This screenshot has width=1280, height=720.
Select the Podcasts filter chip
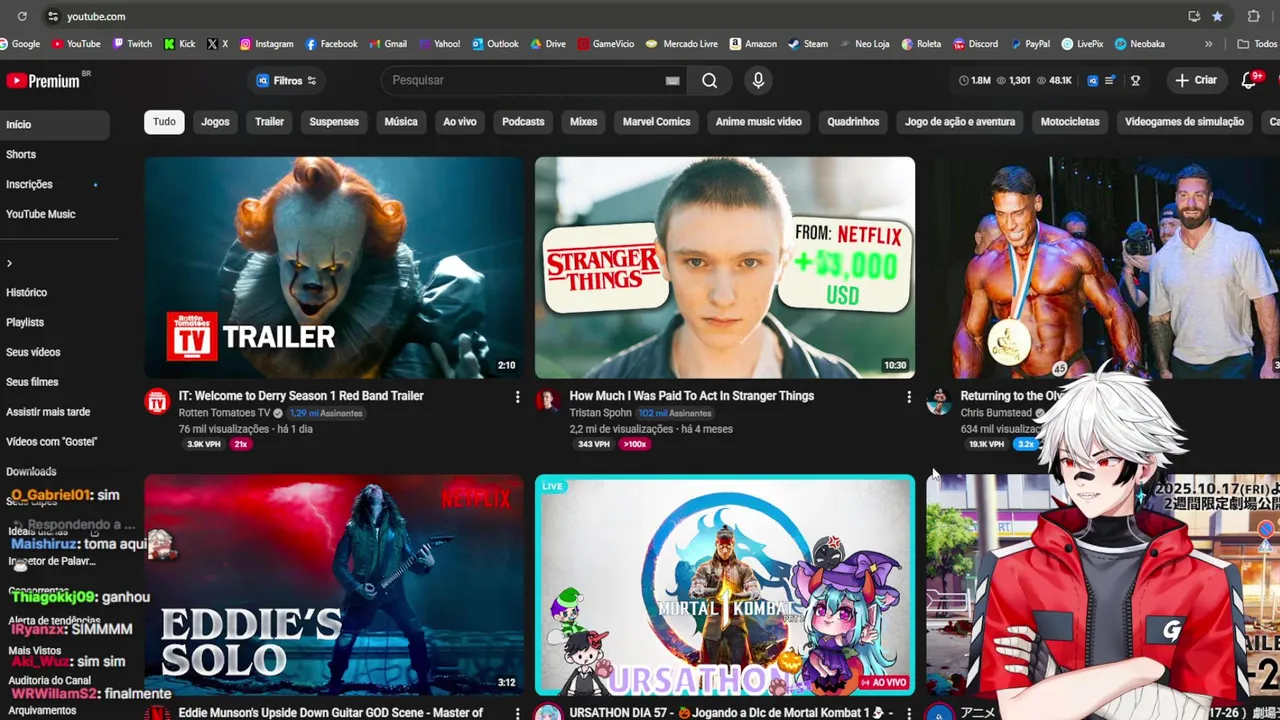523,122
